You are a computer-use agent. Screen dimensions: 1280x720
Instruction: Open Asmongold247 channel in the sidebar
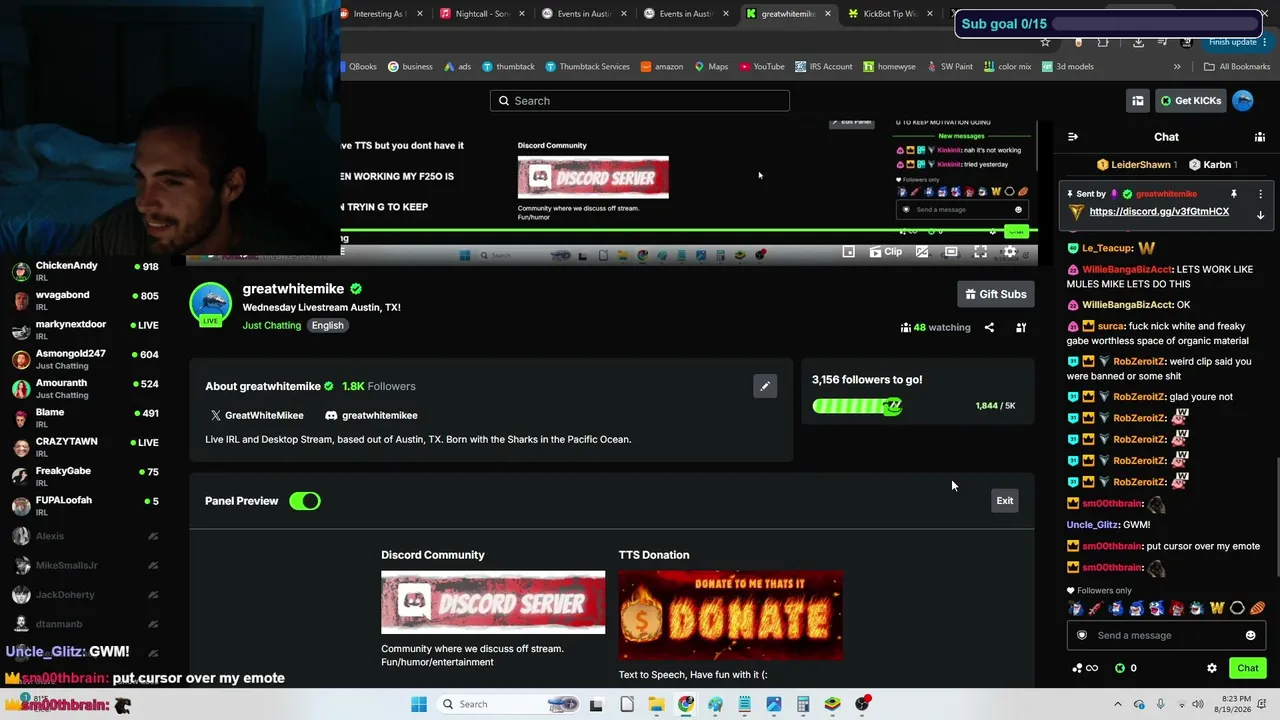85,360
